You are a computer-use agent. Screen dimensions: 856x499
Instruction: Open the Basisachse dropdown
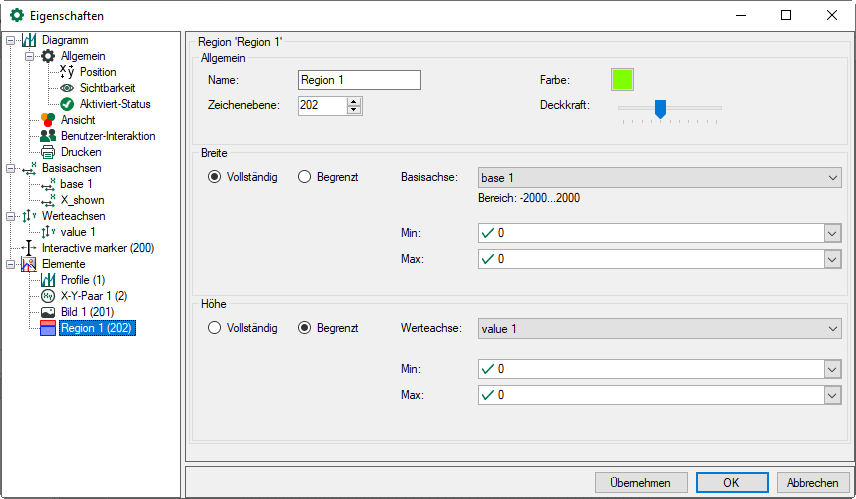click(x=659, y=178)
